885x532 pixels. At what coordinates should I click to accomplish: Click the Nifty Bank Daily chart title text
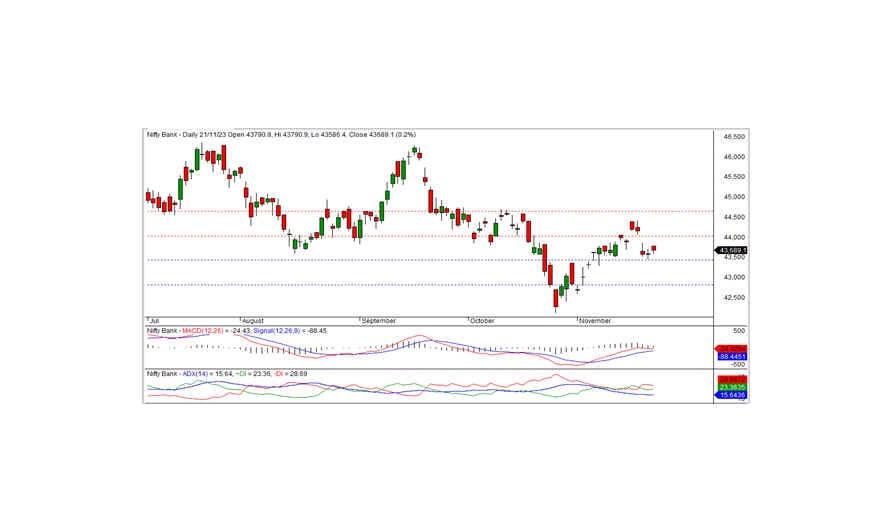click(x=281, y=135)
